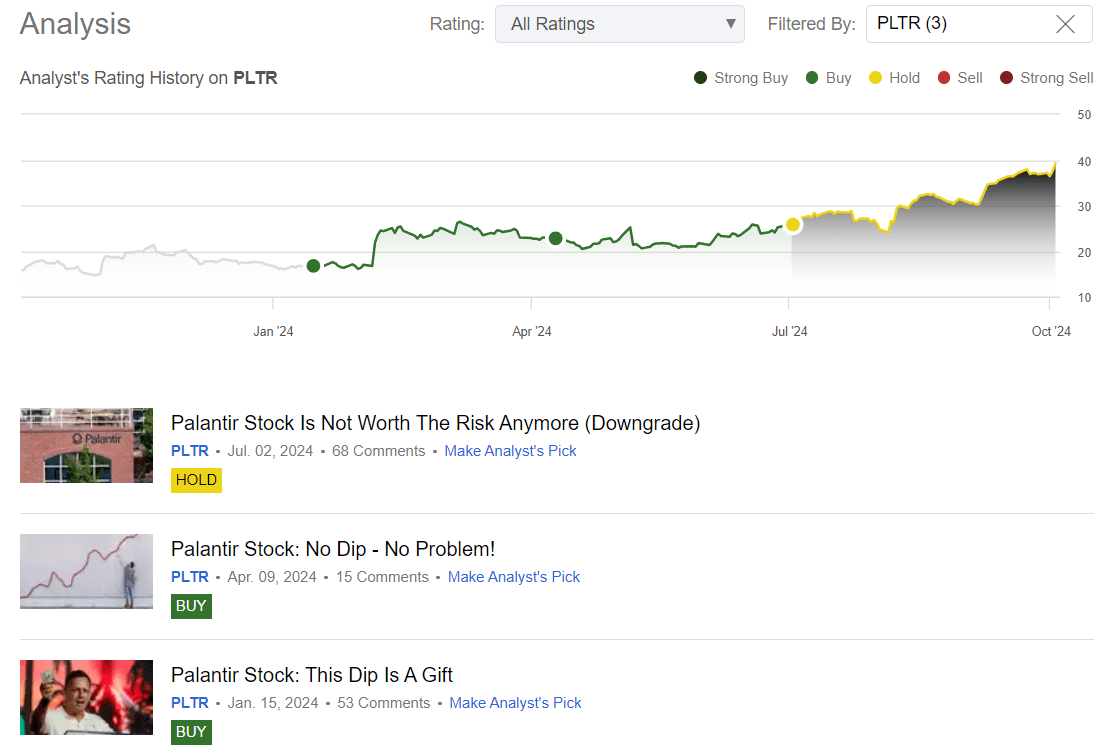Open the red-lit crowd article thumbnail
The height and width of the screenshot is (752, 1104).
(x=86, y=697)
